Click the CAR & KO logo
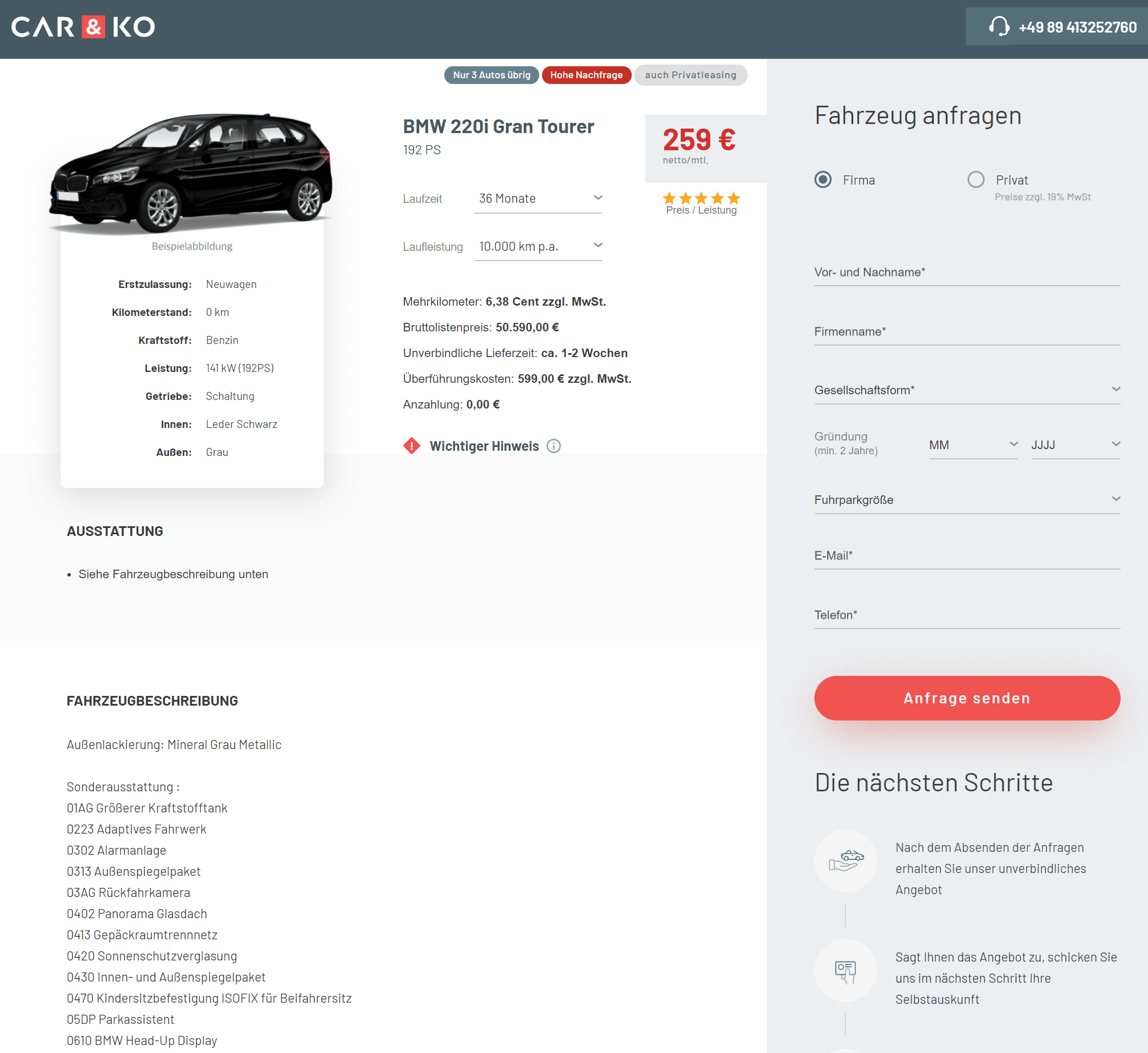The image size is (1148, 1053). 83,27
